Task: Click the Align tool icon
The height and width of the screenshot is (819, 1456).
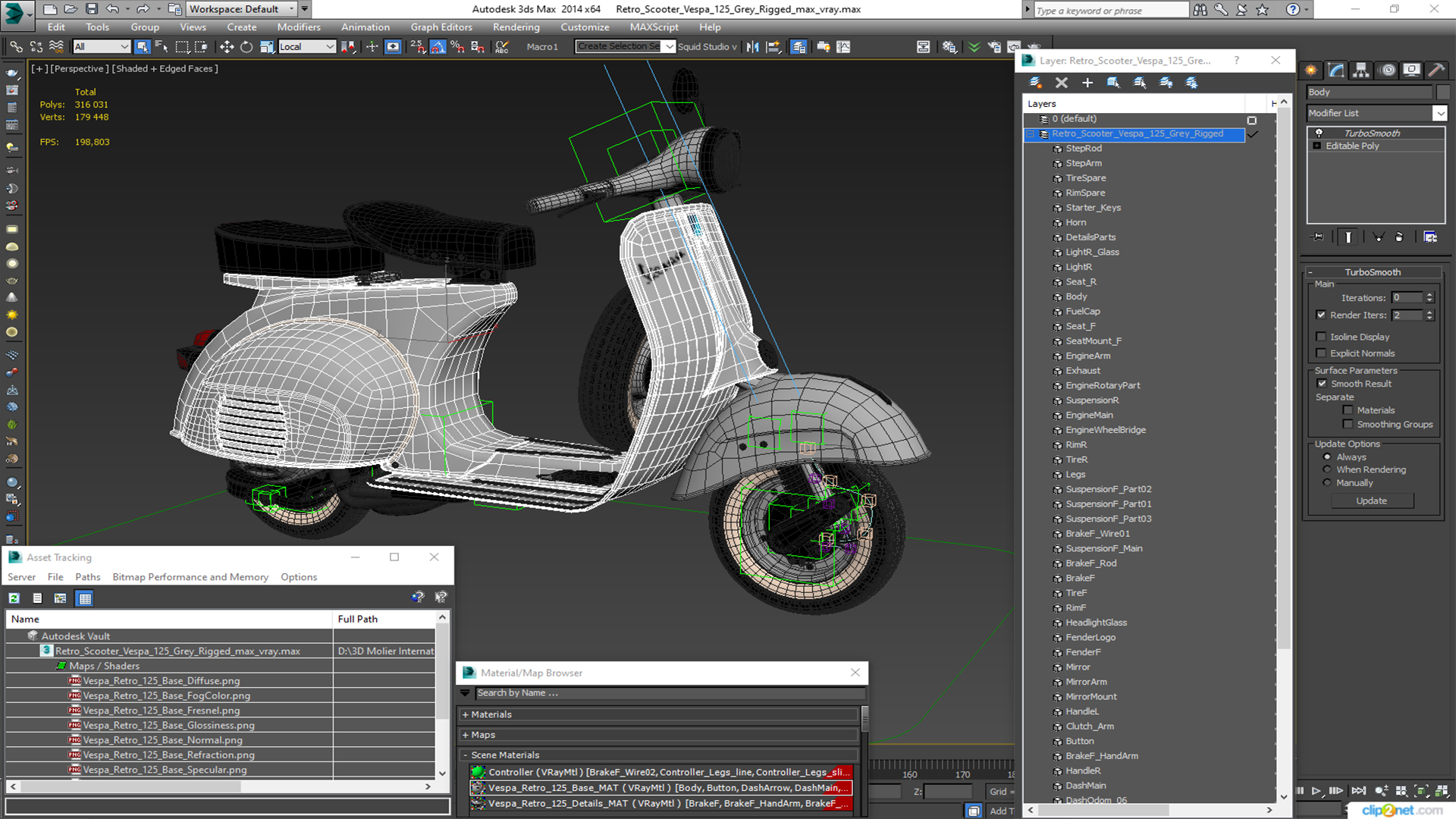Action: click(x=773, y=47)
